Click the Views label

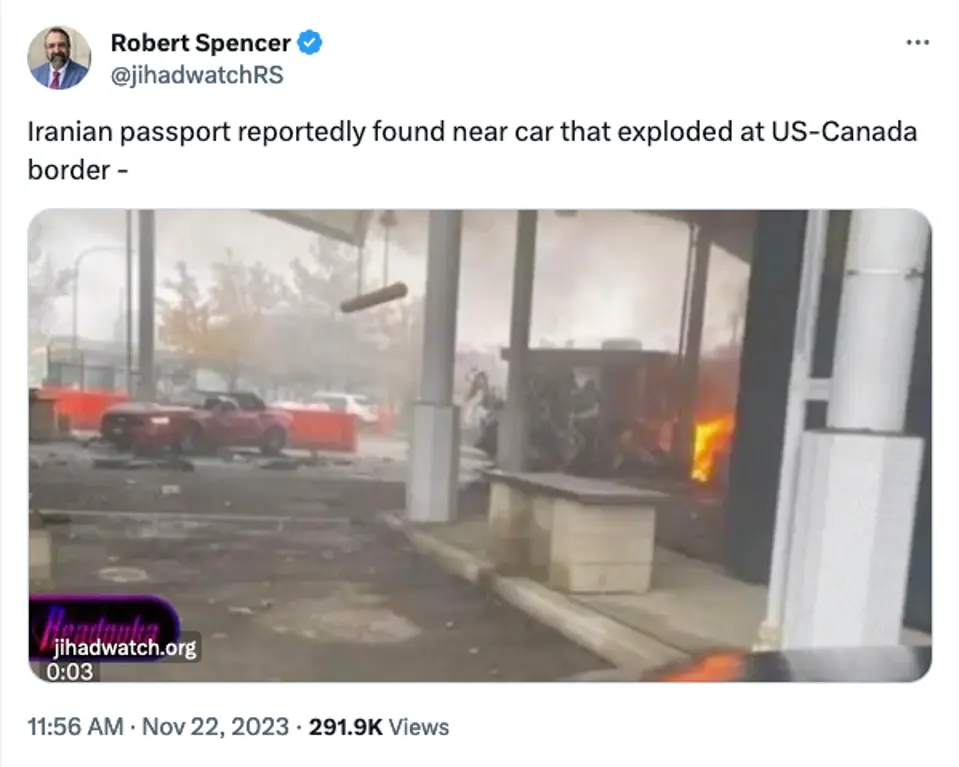pyautogui.click(x=419, y=727)
